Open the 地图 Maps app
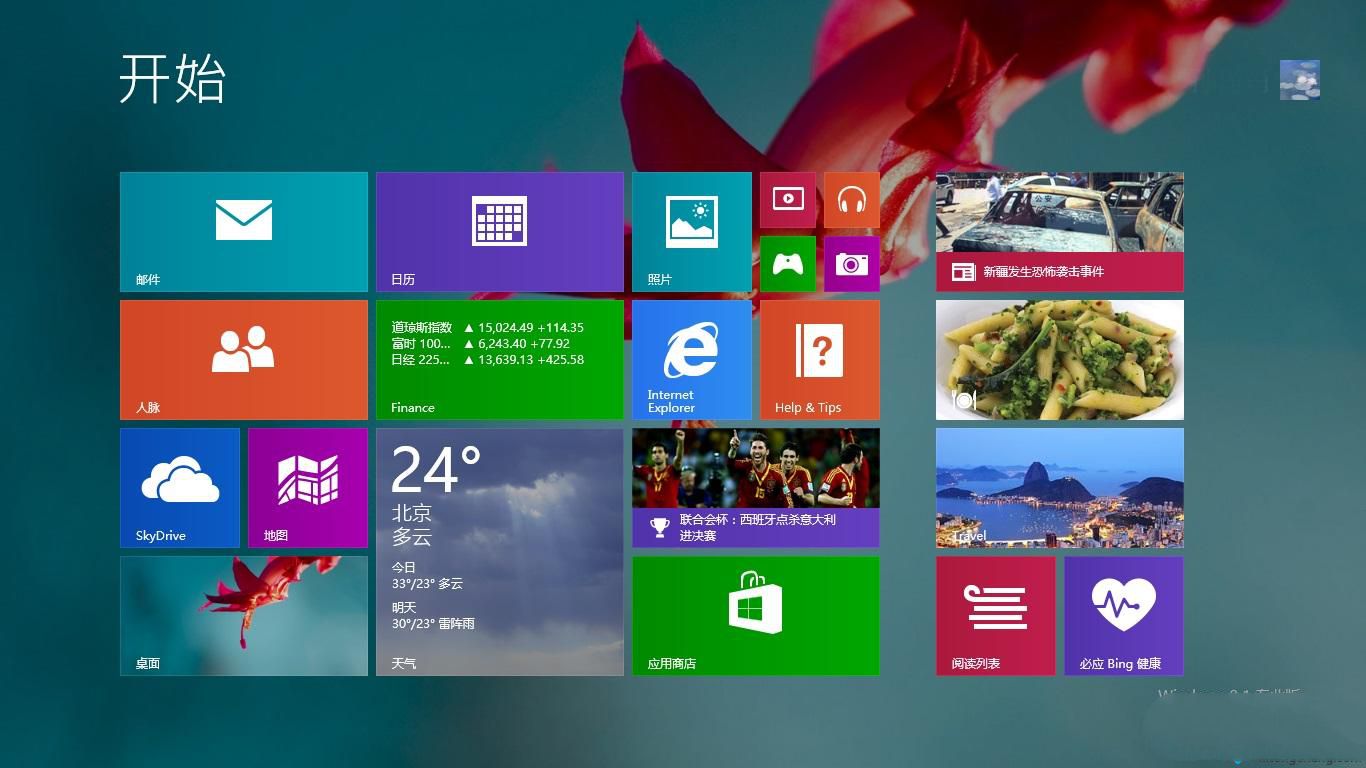The height and width of the screenshot is (768, 1366). 307,487
